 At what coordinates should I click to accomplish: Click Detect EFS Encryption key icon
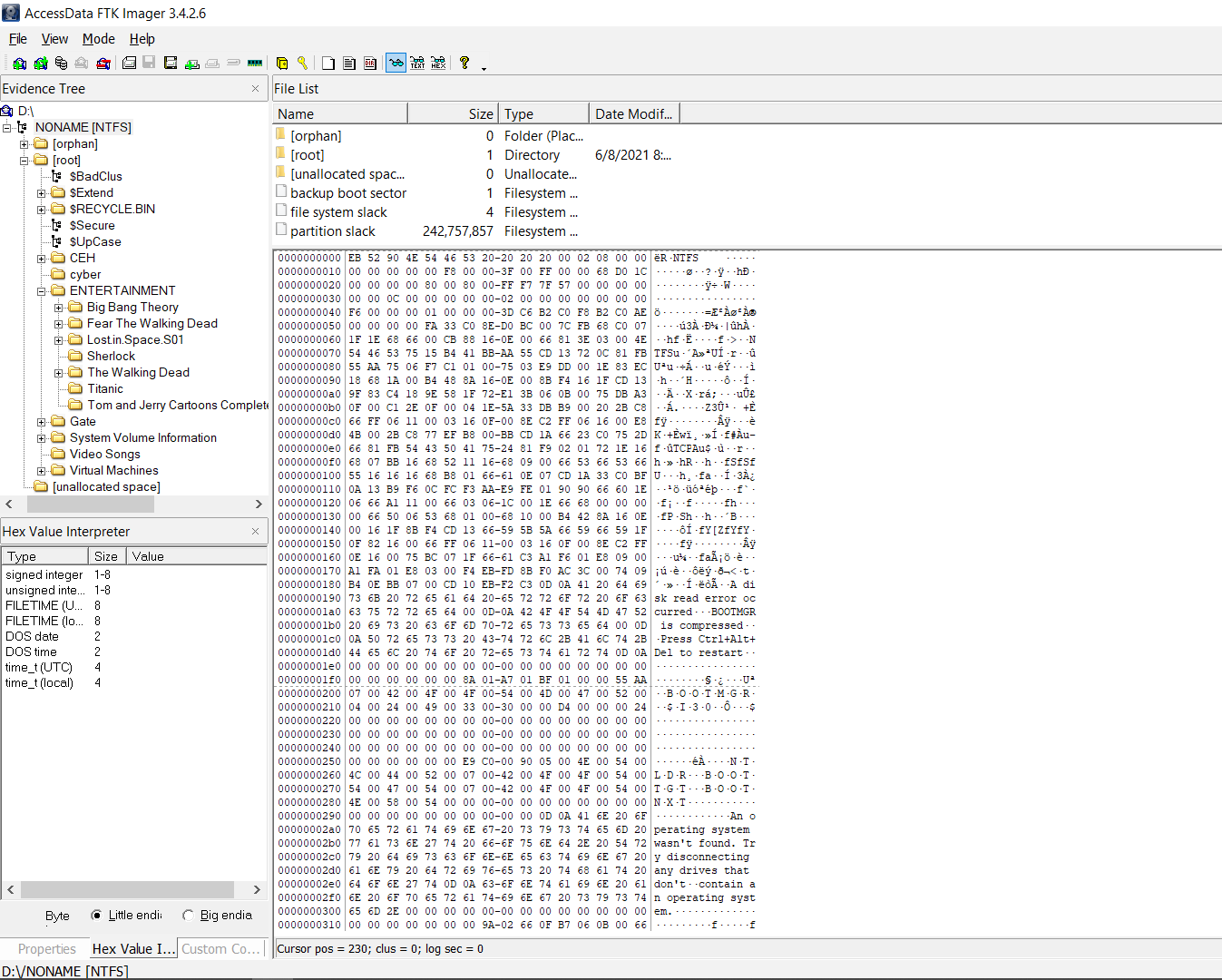303,63
